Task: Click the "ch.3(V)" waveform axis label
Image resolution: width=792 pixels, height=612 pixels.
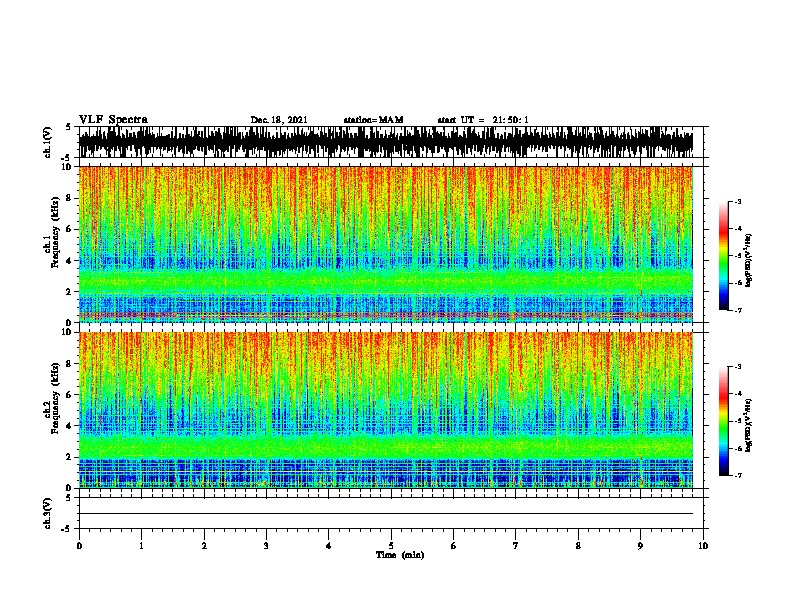Action: [x=47, y=513]
